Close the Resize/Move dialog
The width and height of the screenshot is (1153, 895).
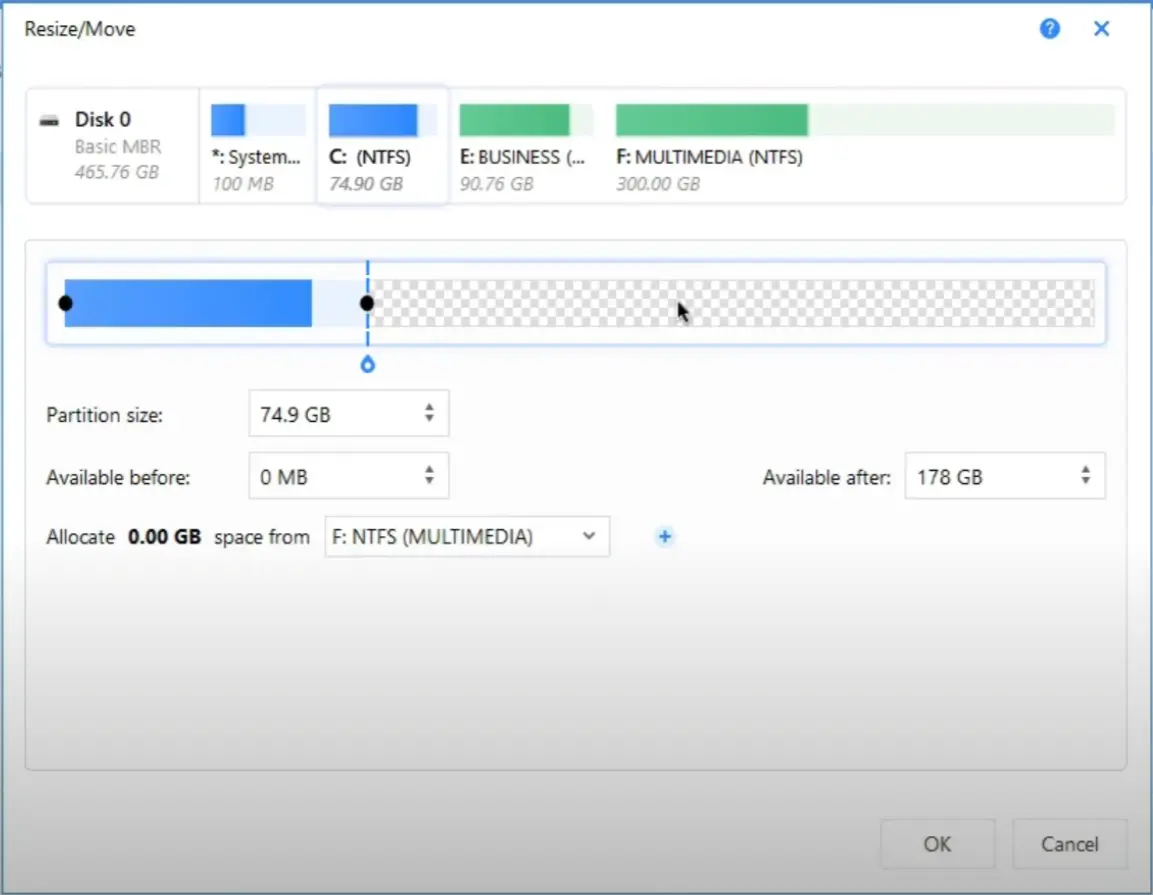[1101, 28]
